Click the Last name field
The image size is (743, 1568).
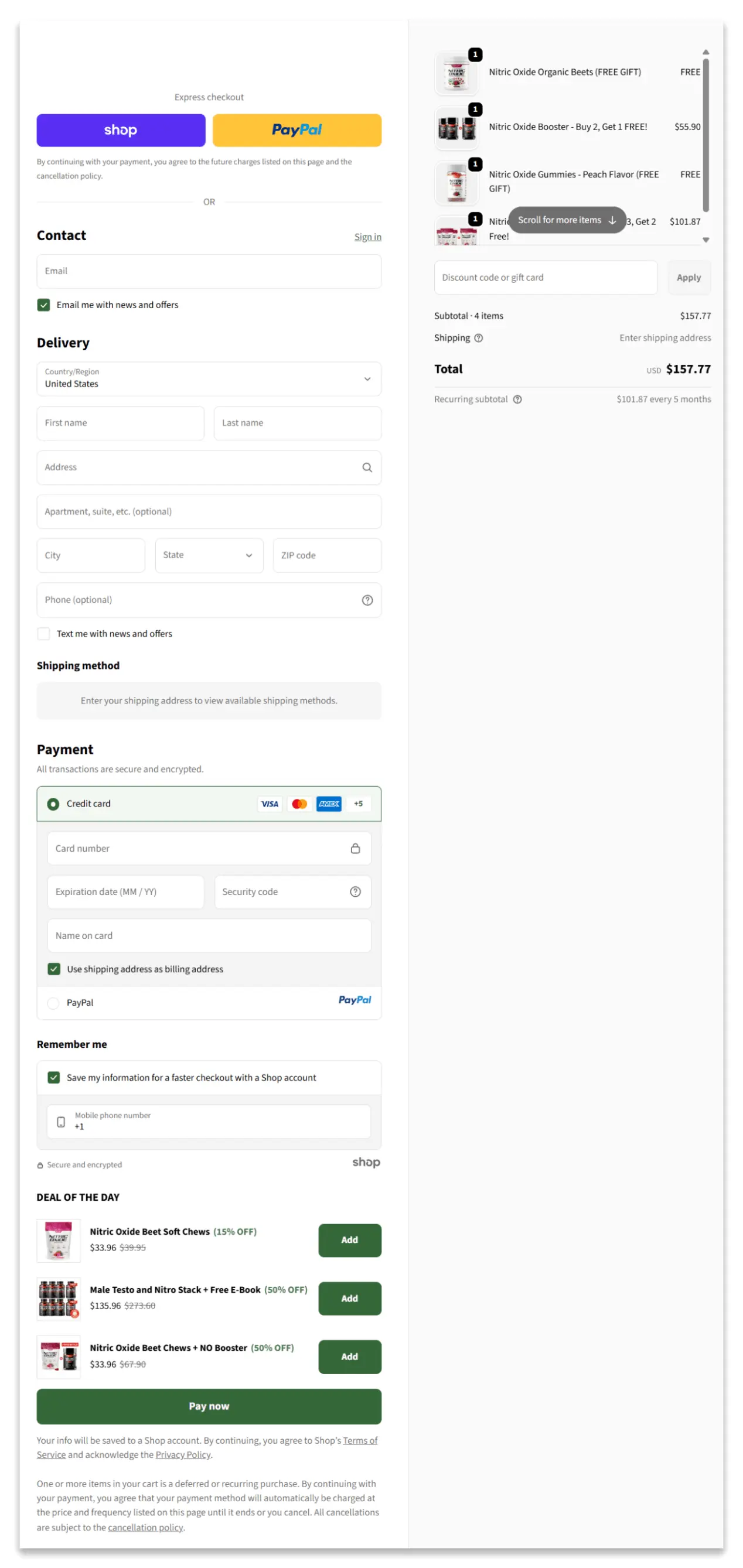click(x=297, y=423)
